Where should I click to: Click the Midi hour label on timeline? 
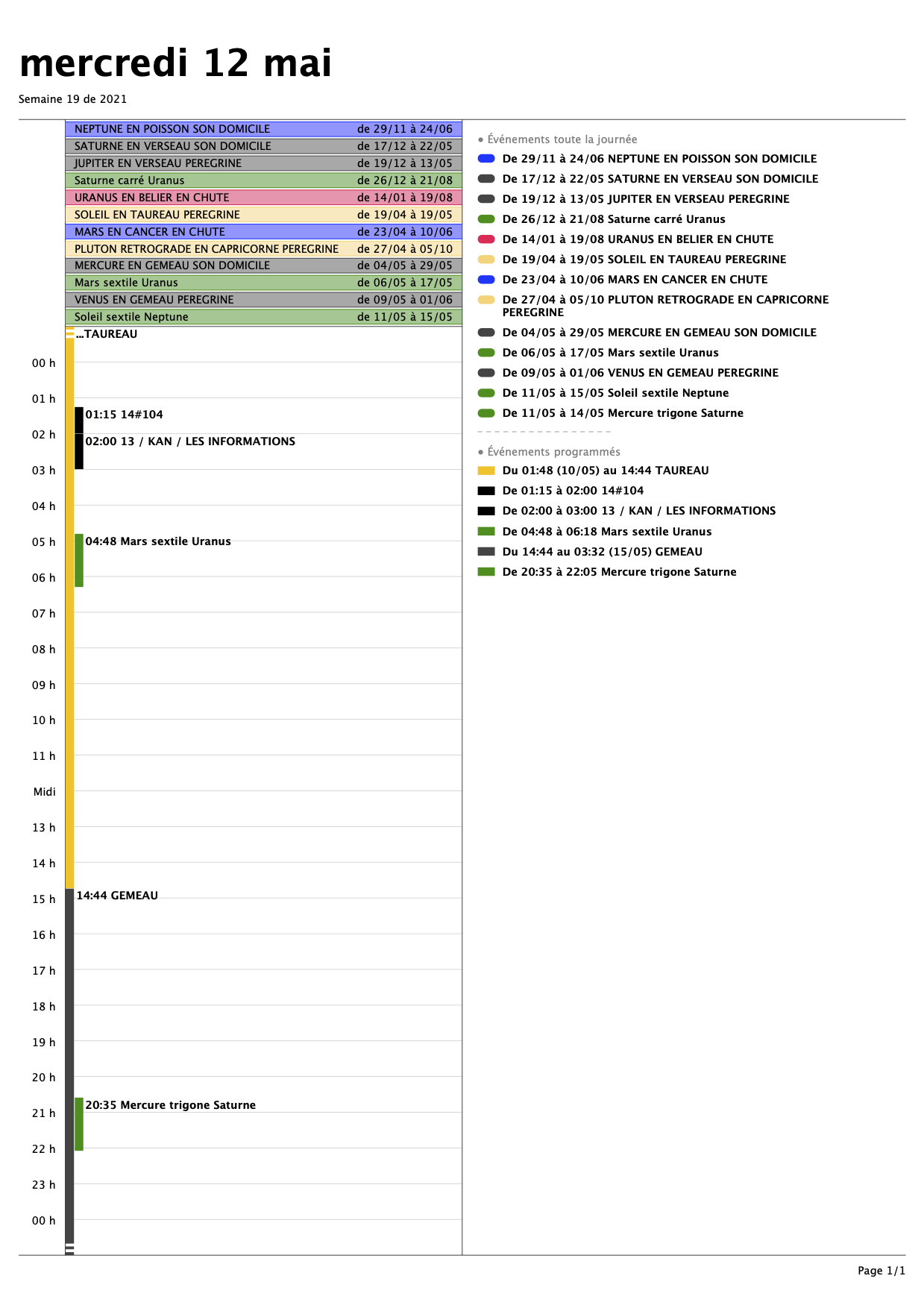tap(44, 792)
